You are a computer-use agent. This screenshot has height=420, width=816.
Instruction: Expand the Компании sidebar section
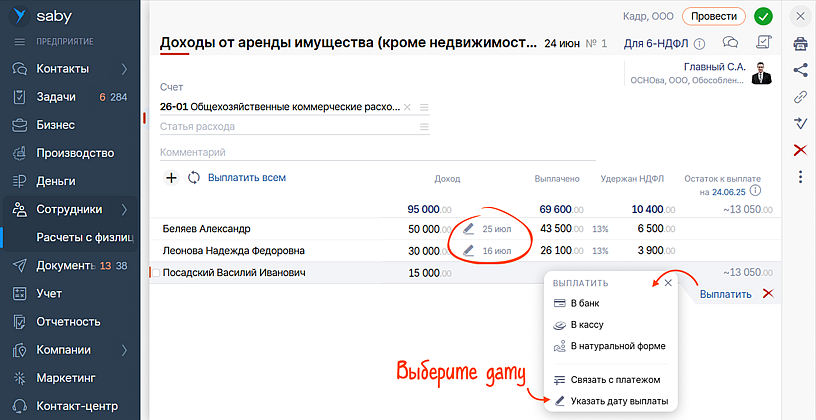tap(124, 350)
